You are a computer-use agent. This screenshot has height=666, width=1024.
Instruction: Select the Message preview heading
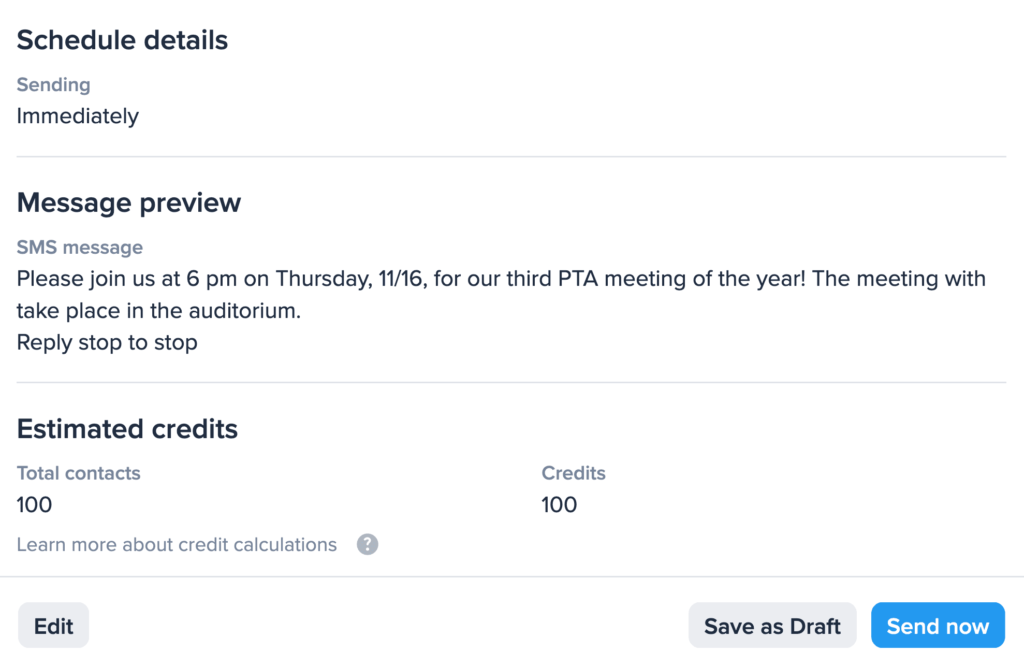click(x=129, y=203)
